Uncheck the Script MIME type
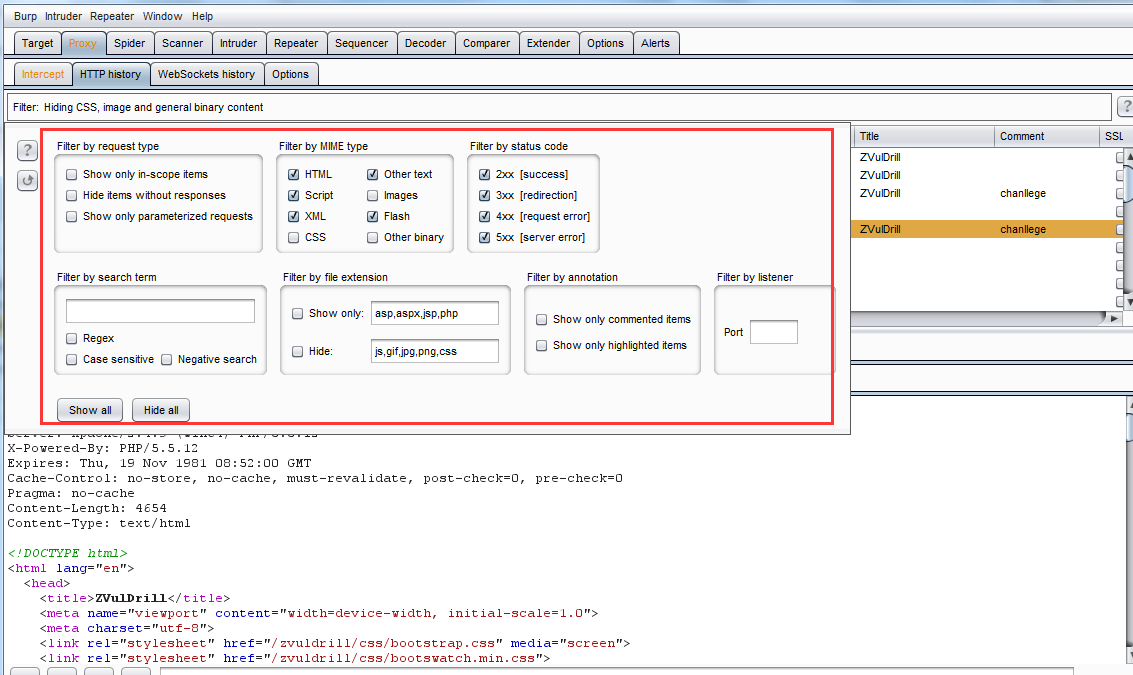This screenshot has height=675, width=1133. point(293,195)
